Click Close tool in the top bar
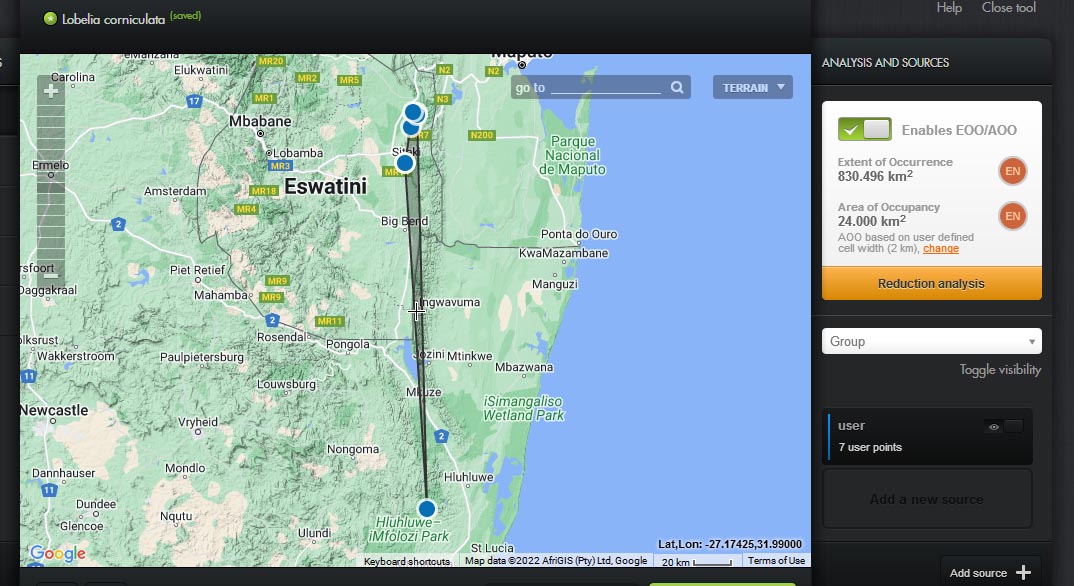Image resolution: width=1074 pixels, height=586 pixels. click(1009, 8)
